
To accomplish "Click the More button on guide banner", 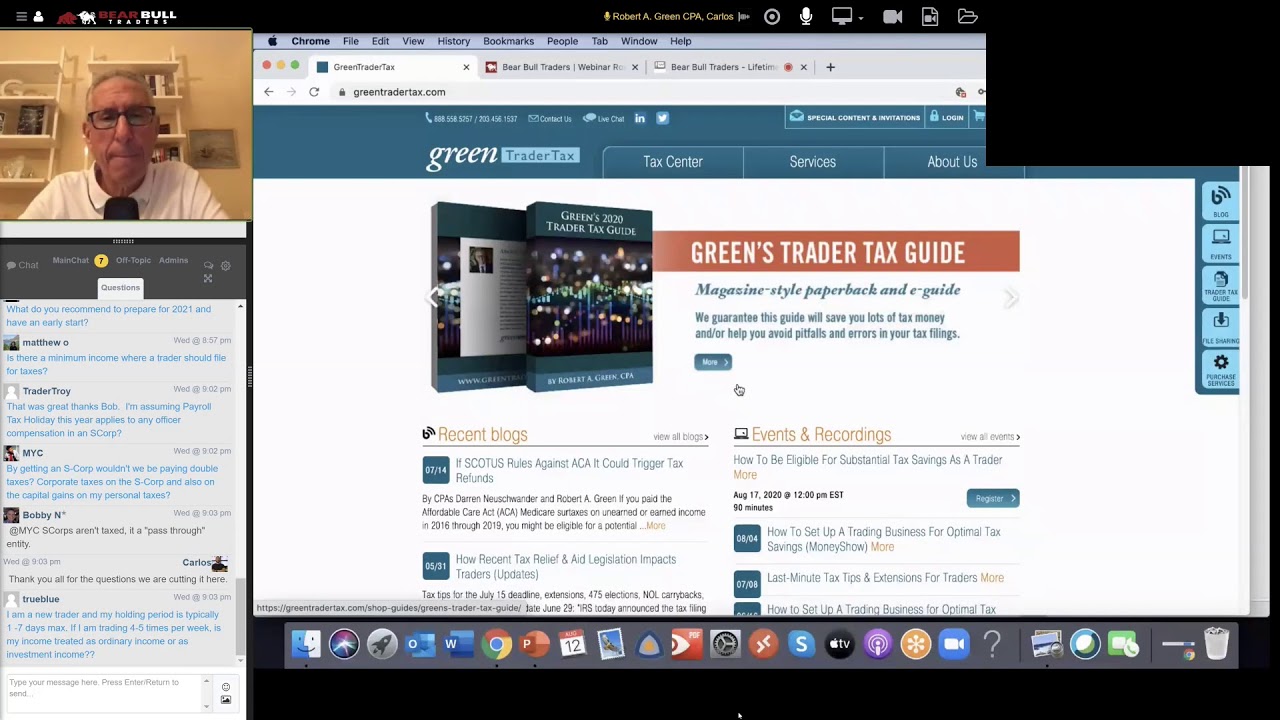I will [x=713, y=362].
